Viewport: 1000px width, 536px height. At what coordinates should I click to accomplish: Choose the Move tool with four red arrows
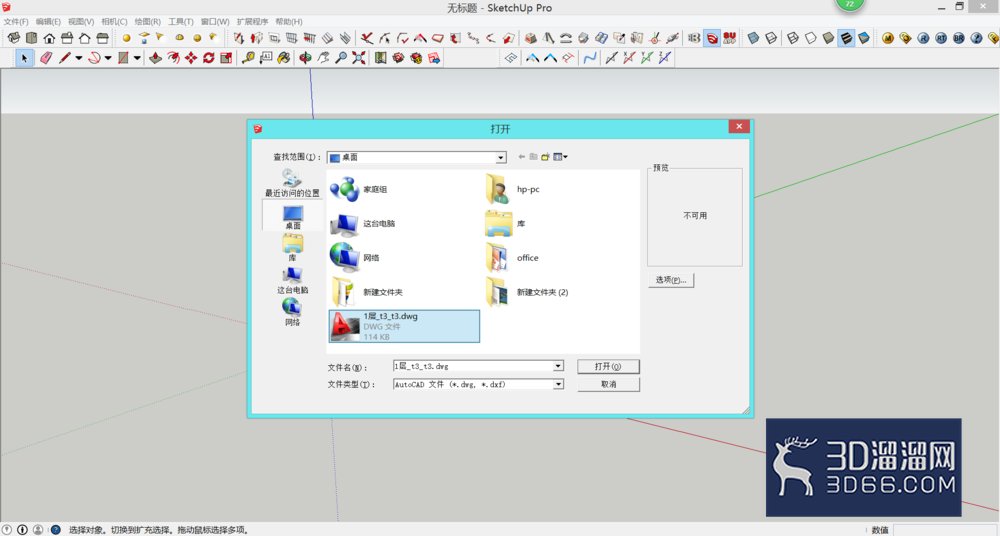(191, 58)
